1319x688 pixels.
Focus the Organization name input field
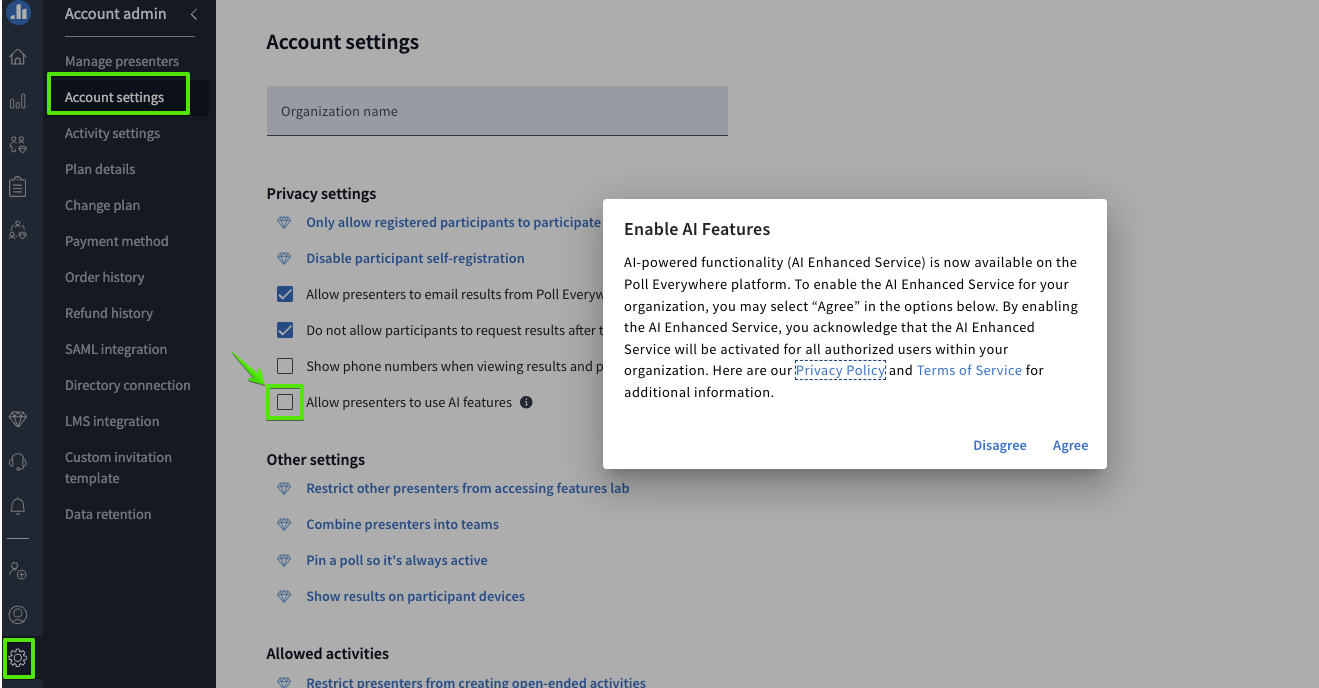pyautogui.click(x=497, y=111)
